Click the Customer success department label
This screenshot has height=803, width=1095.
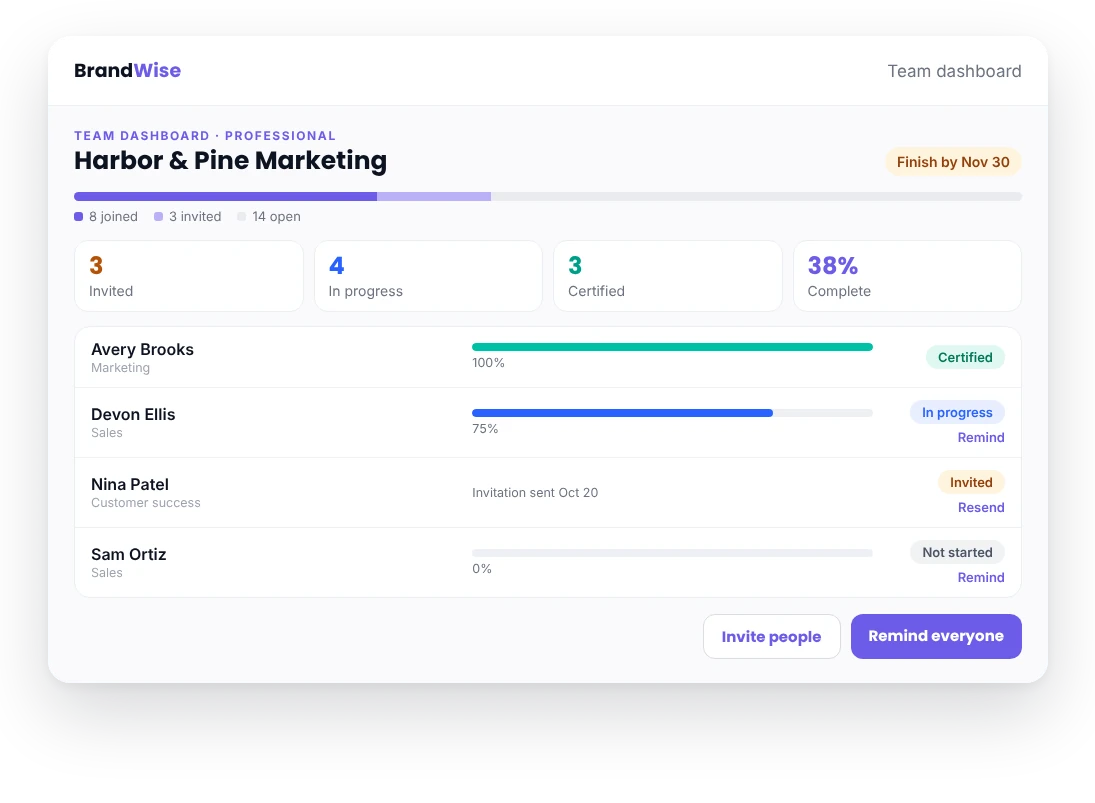(x=145, y=503)
